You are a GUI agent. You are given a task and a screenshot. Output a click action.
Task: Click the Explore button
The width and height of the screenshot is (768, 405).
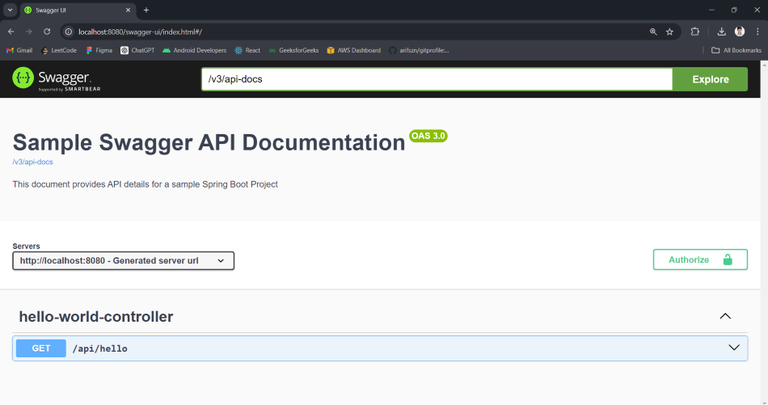(x=710, y=79)
